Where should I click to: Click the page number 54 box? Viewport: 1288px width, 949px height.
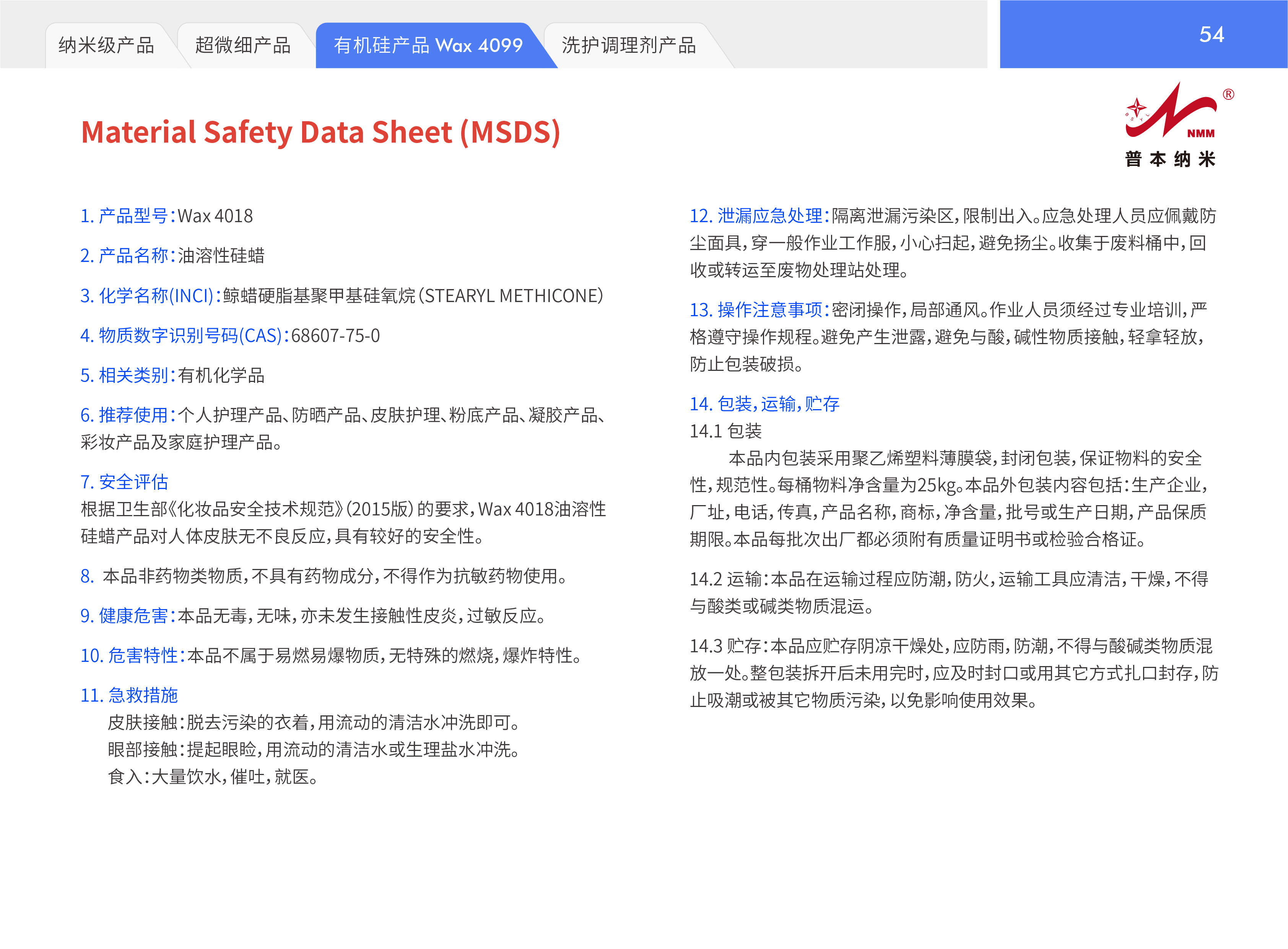point(1211,34)
